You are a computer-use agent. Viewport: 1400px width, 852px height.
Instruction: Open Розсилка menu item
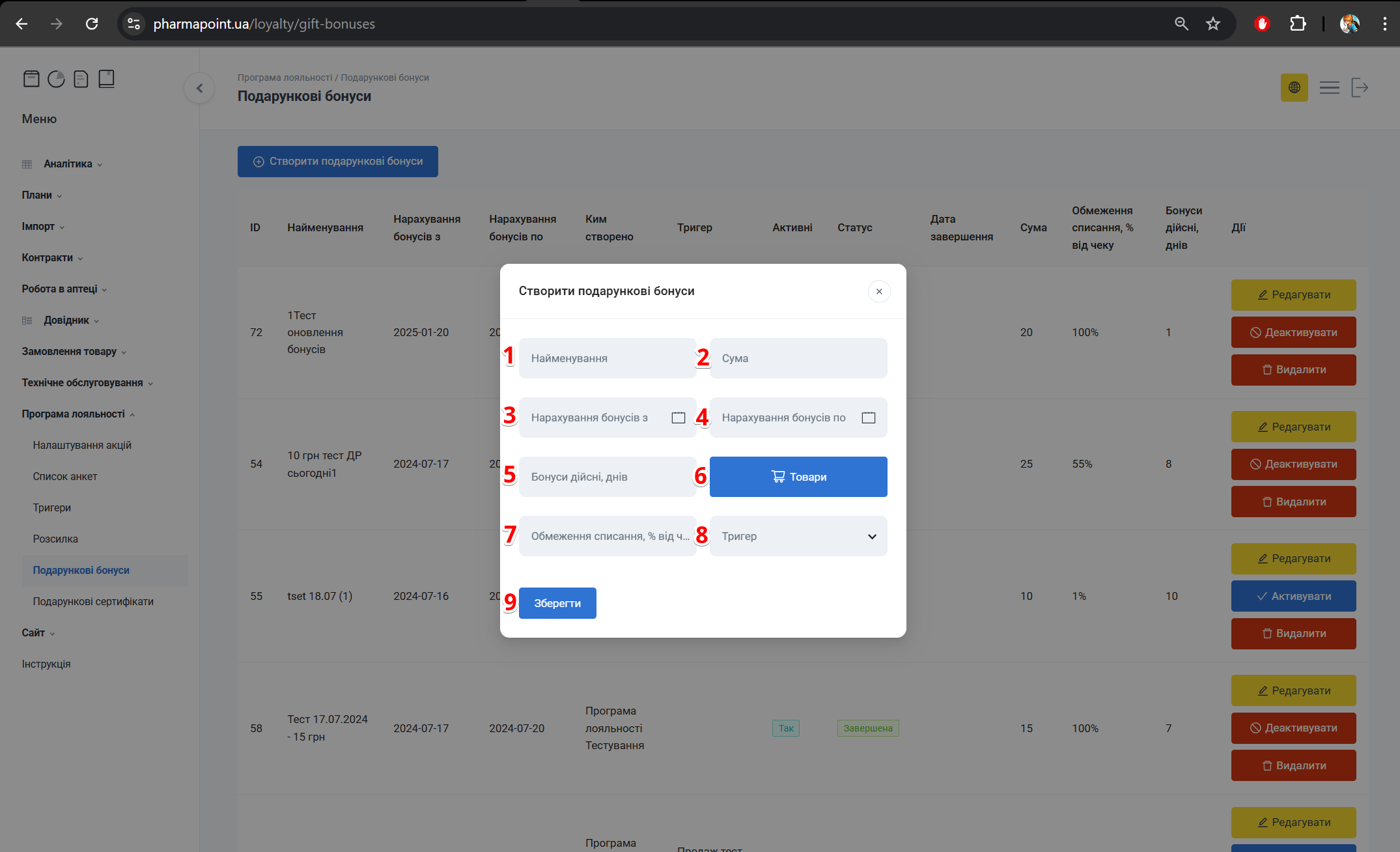click(55, 539)
